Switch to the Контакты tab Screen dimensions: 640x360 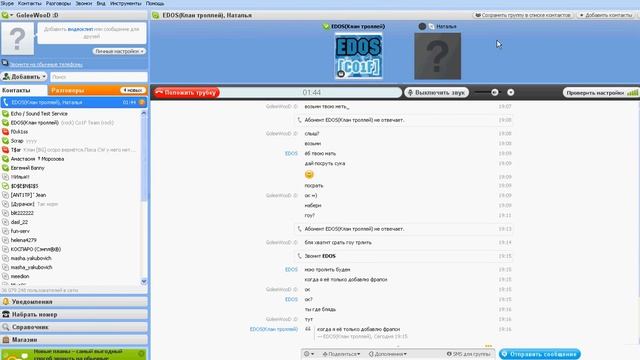tap(24, 90)
